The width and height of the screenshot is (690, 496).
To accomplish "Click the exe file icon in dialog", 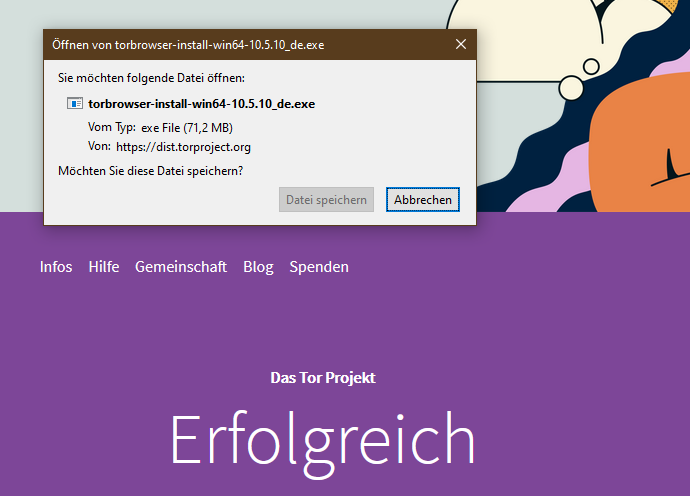I will coord(75,103).
